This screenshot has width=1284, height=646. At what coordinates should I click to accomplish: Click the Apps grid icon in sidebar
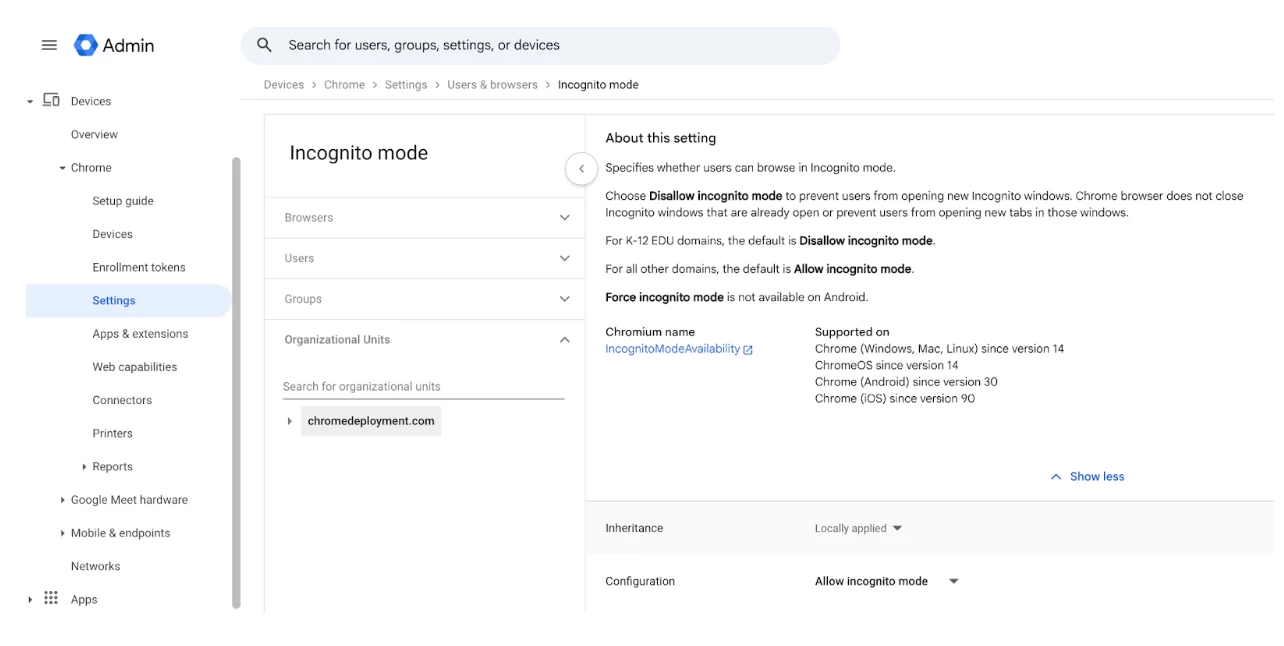tap(51, 599)
